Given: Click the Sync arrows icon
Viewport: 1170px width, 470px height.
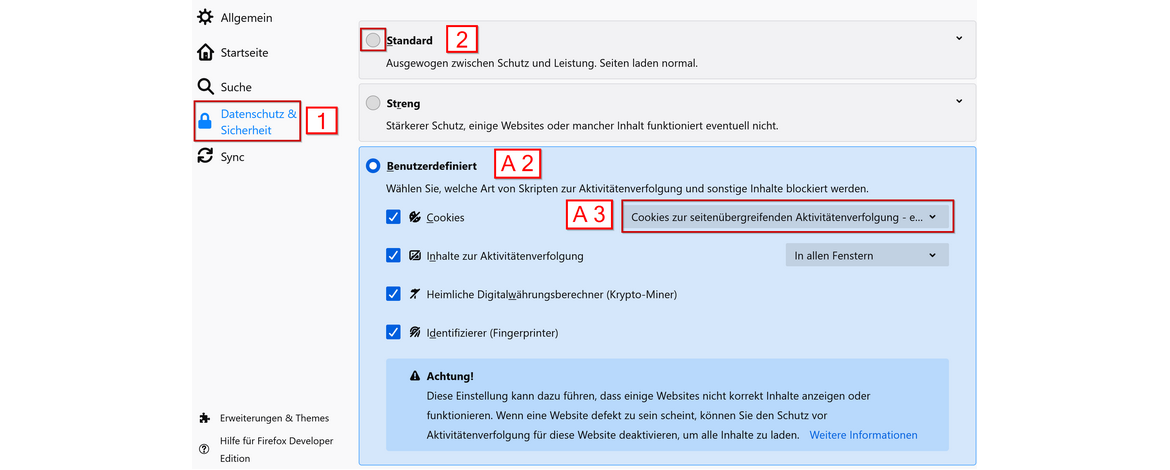Looking at the screenshot, I should pos(205,157).
